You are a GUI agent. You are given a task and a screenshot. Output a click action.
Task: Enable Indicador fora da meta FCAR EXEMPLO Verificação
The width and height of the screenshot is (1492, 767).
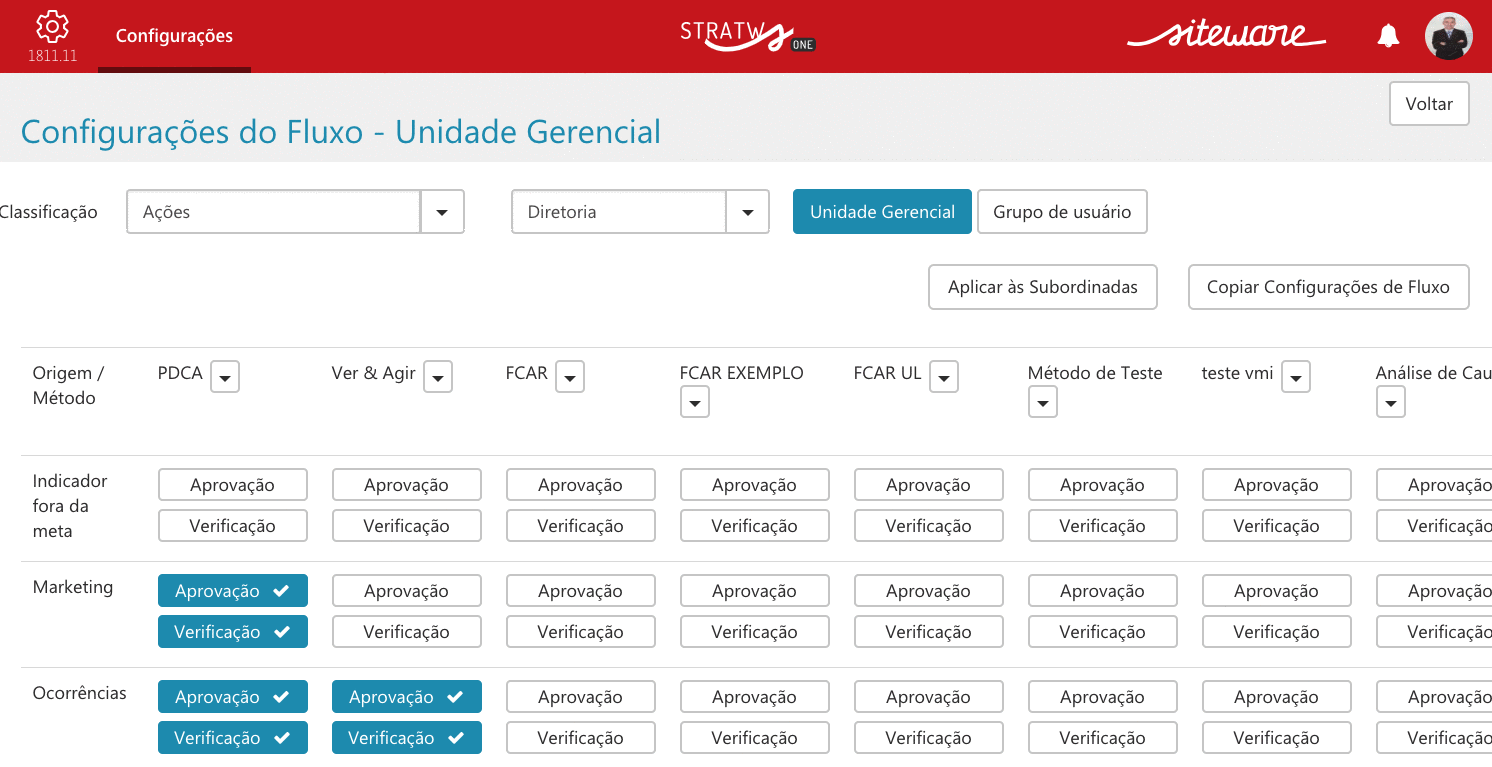pos(755,526)
